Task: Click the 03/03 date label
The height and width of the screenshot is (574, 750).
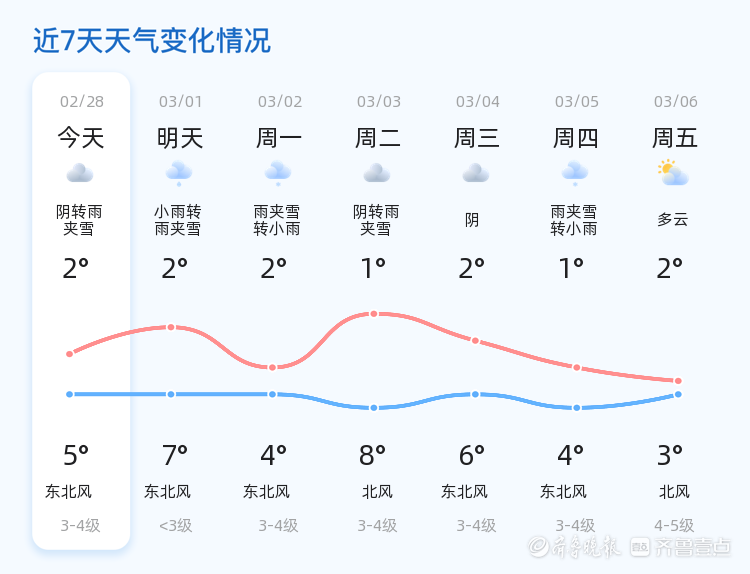Action: [x=379, y=102]
